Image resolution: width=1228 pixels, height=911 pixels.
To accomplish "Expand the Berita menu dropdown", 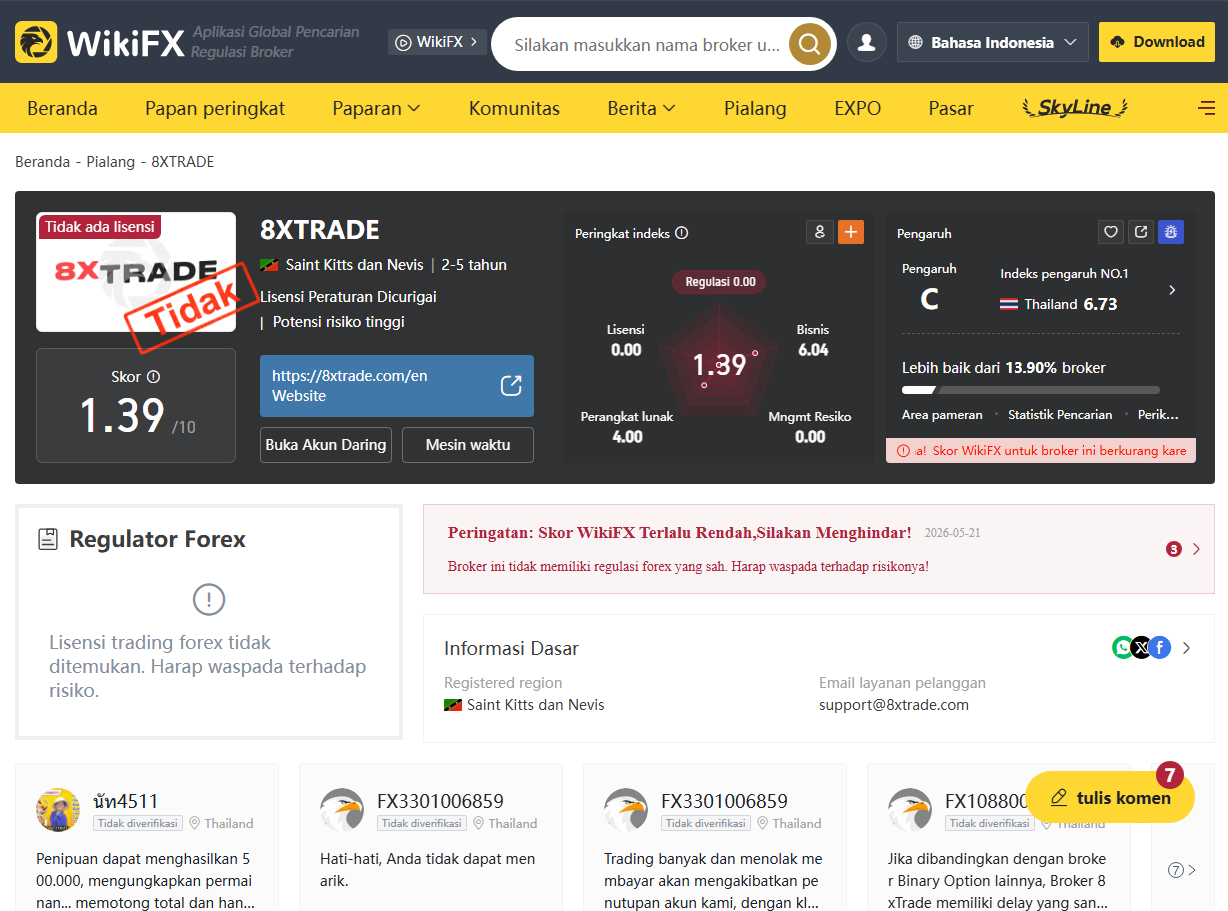I will tap(641, 108).
